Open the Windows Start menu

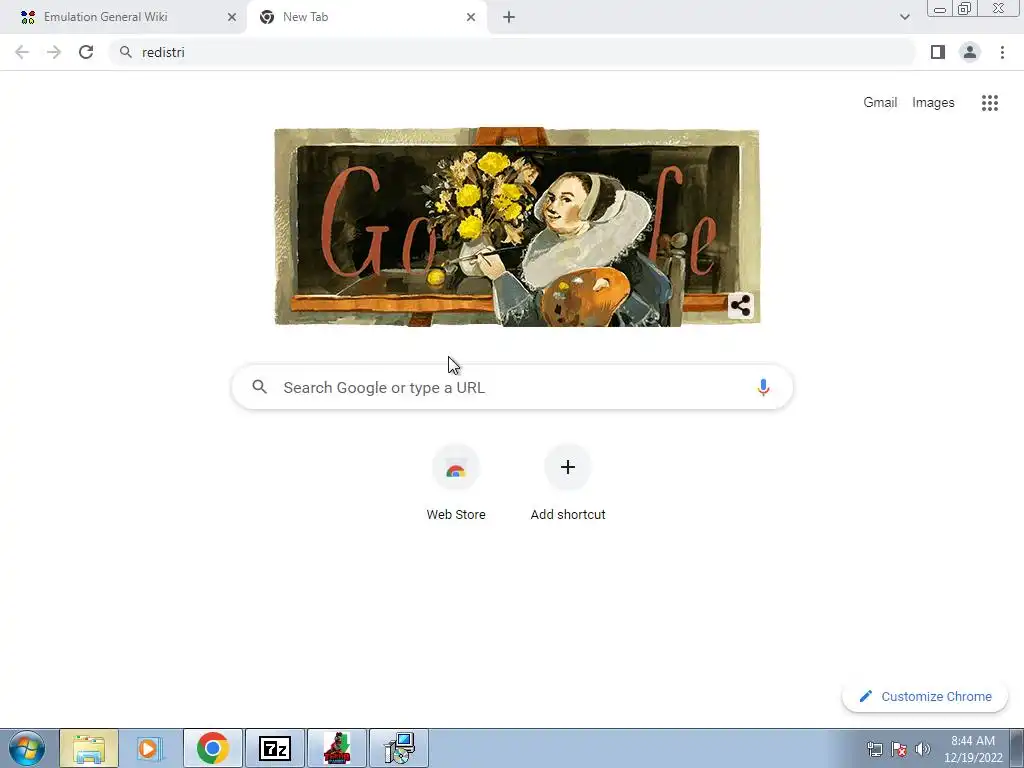[x=26, y=748]
